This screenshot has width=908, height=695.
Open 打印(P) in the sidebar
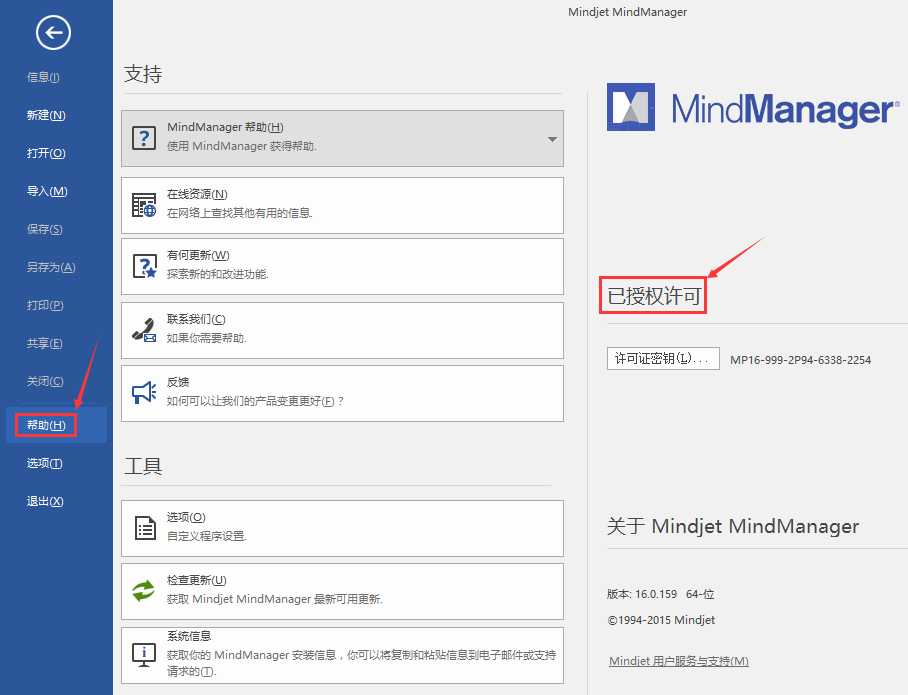(x=45, y=305)
